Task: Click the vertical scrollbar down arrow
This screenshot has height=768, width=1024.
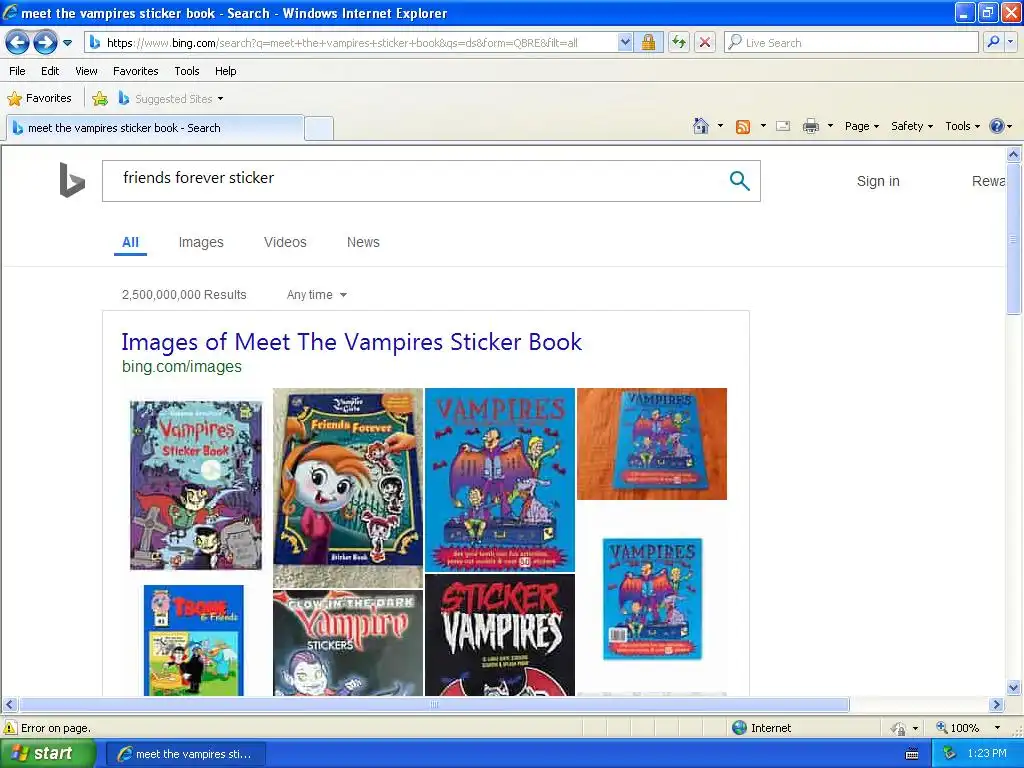Action: coord(1014,687)
